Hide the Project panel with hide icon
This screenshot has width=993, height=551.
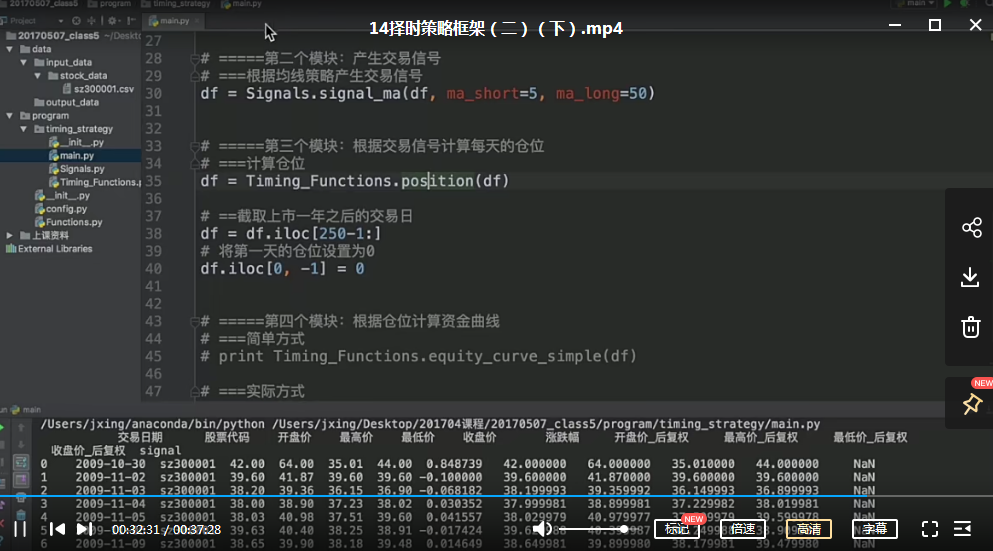pyautogui.click(x=130, y=21)
